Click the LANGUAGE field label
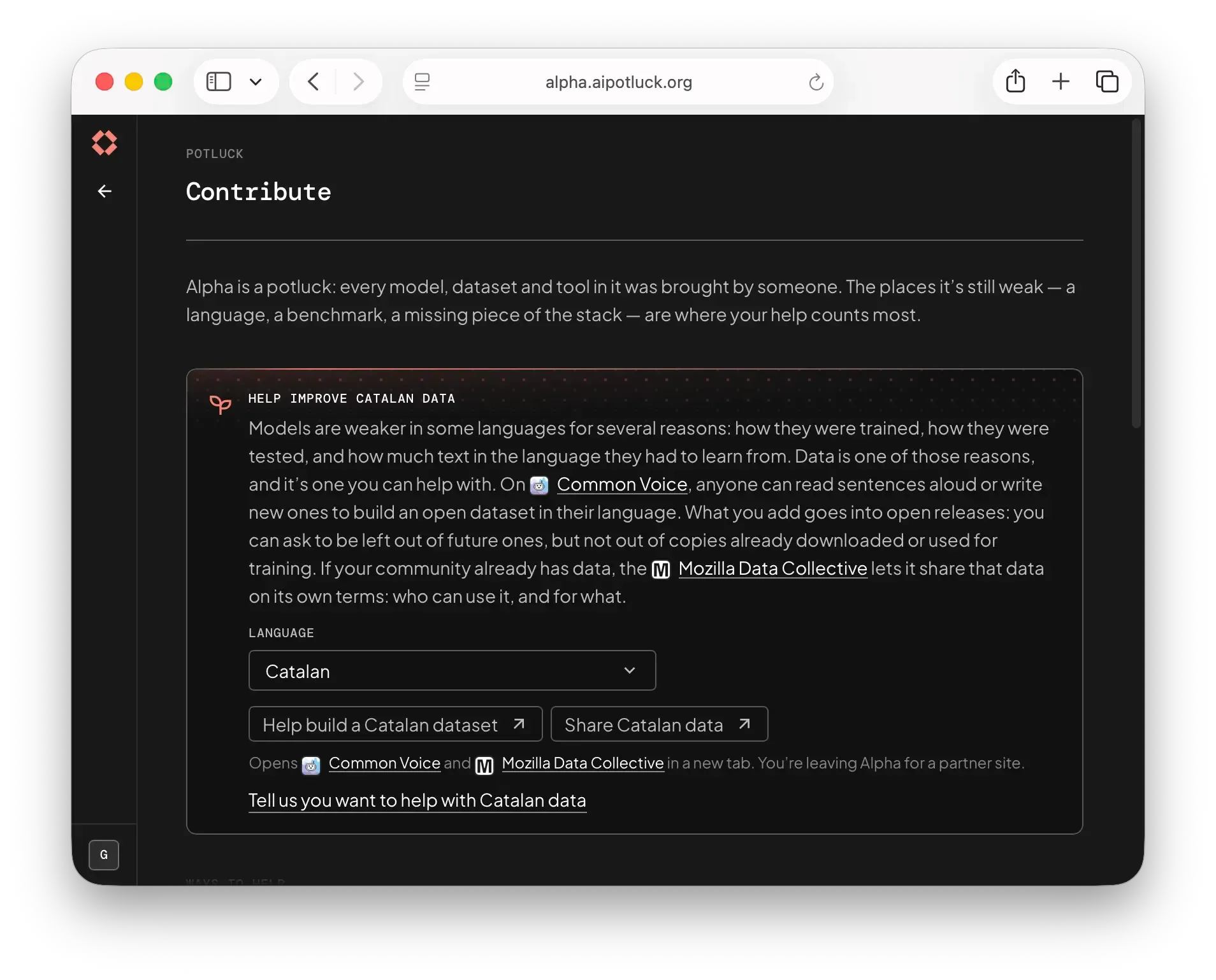 281,633
